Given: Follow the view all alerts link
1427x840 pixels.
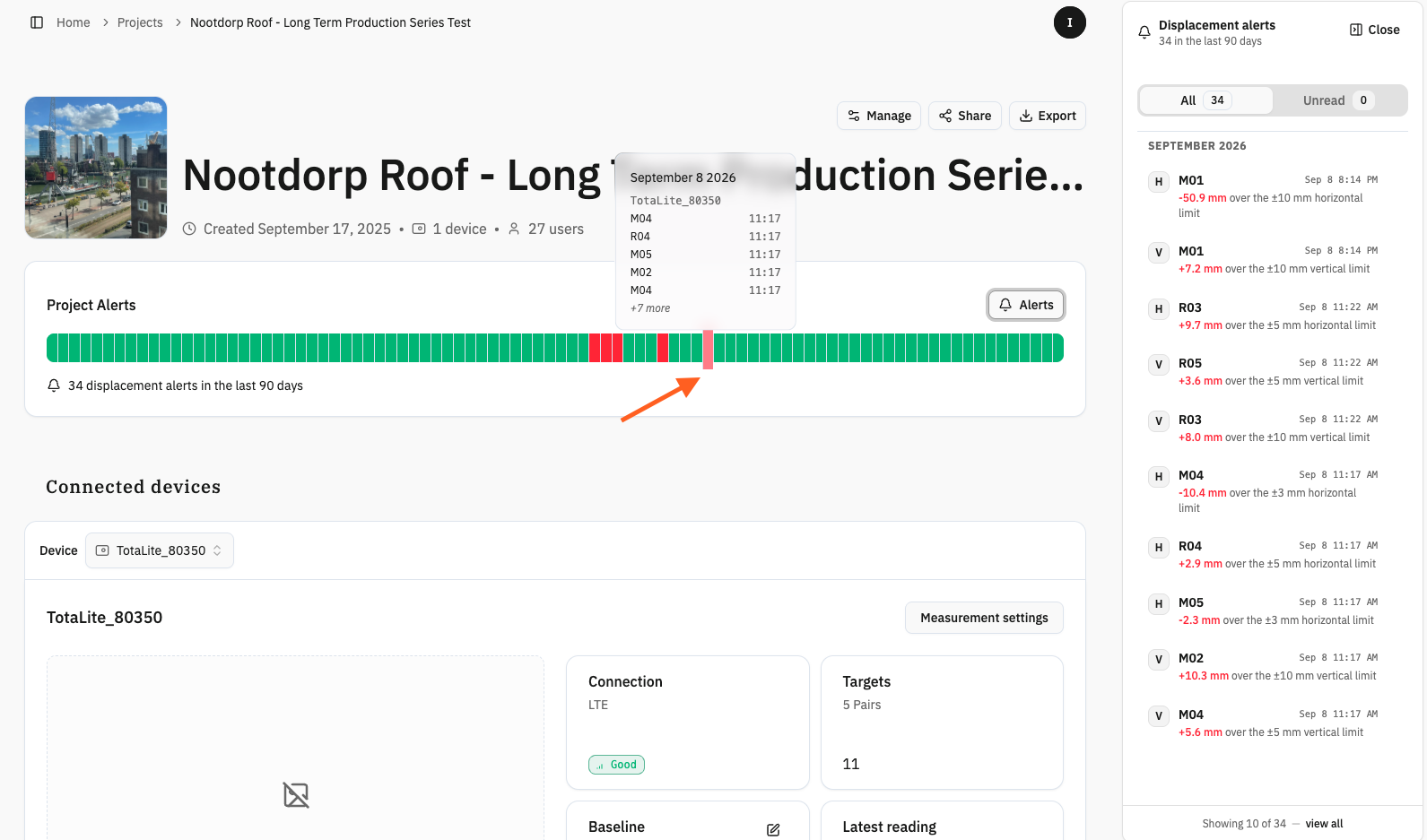Looking at the screenshot, I should 1324,824.
